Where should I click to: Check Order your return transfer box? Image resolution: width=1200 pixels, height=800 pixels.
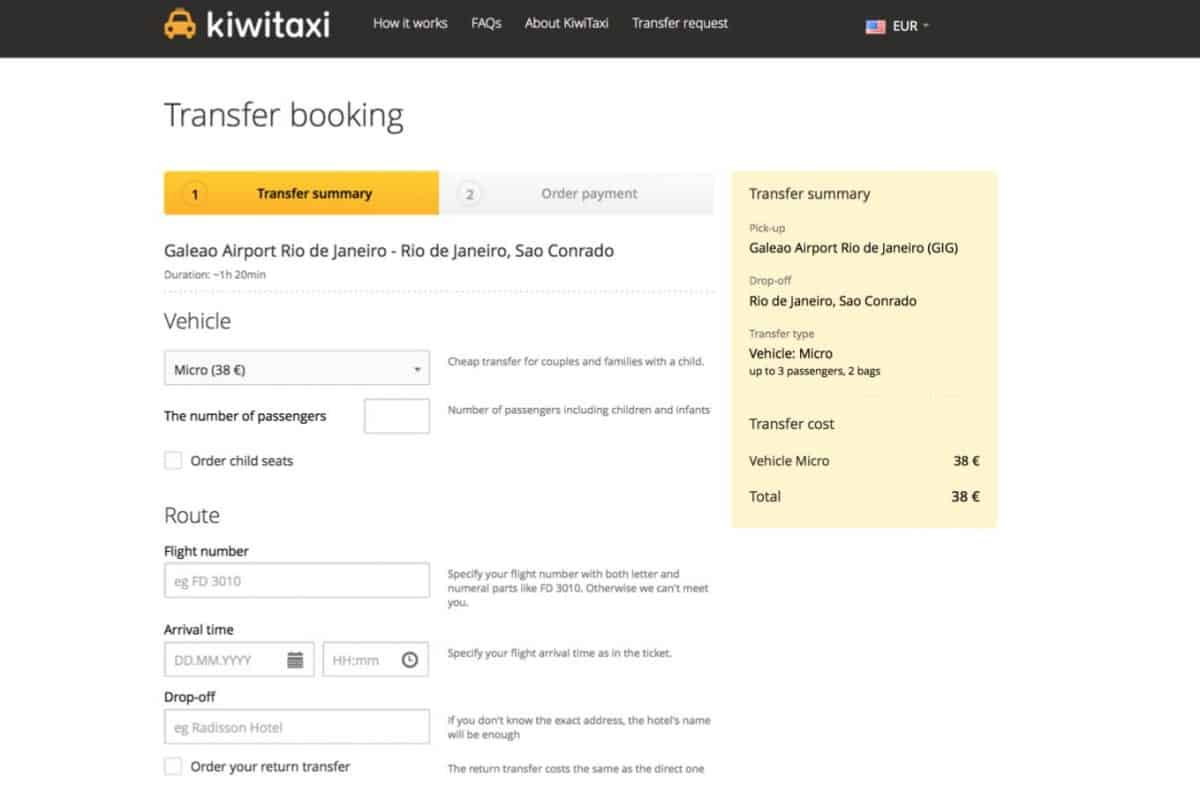pos(173,767)
